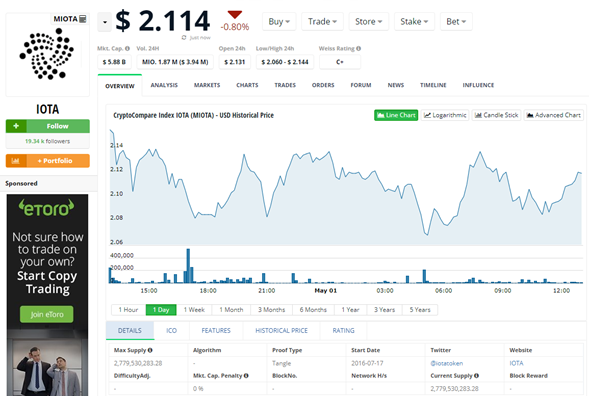Viewport: 589px width, 396px height.
Task: Click the info icon next to Max Supply
Action: click(x=150, y=350)
